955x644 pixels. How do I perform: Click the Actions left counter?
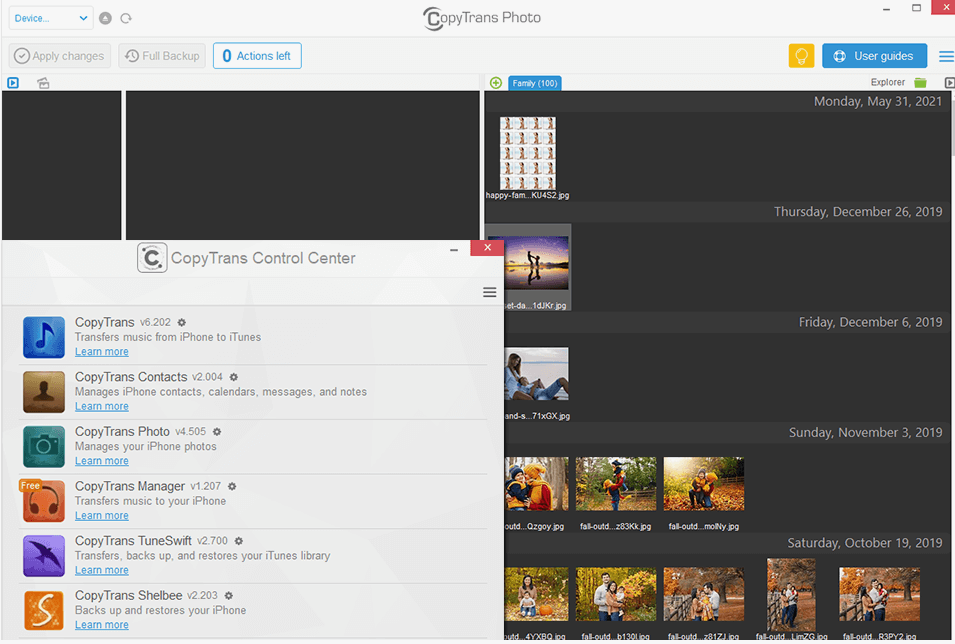[257, 56]
